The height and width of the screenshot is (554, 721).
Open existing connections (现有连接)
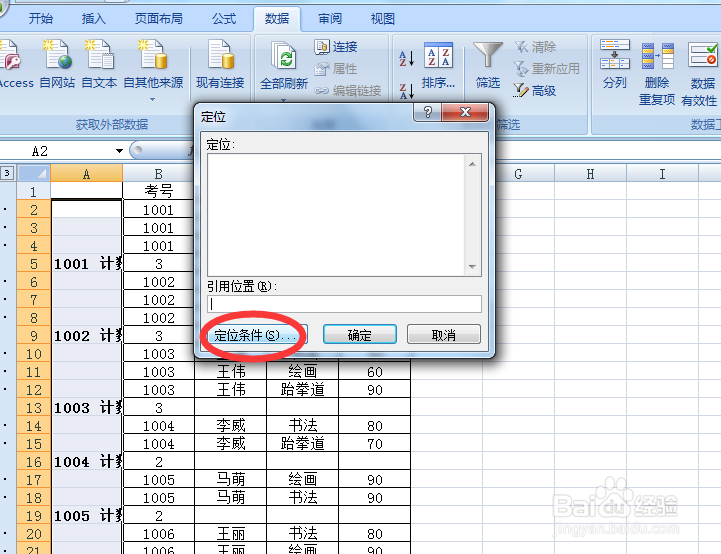tap(220, 64)
